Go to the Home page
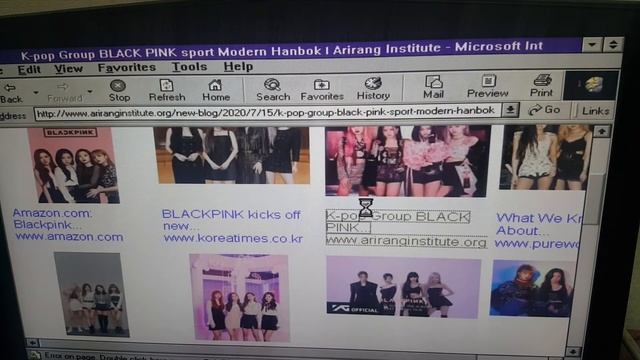 (216, 90)
